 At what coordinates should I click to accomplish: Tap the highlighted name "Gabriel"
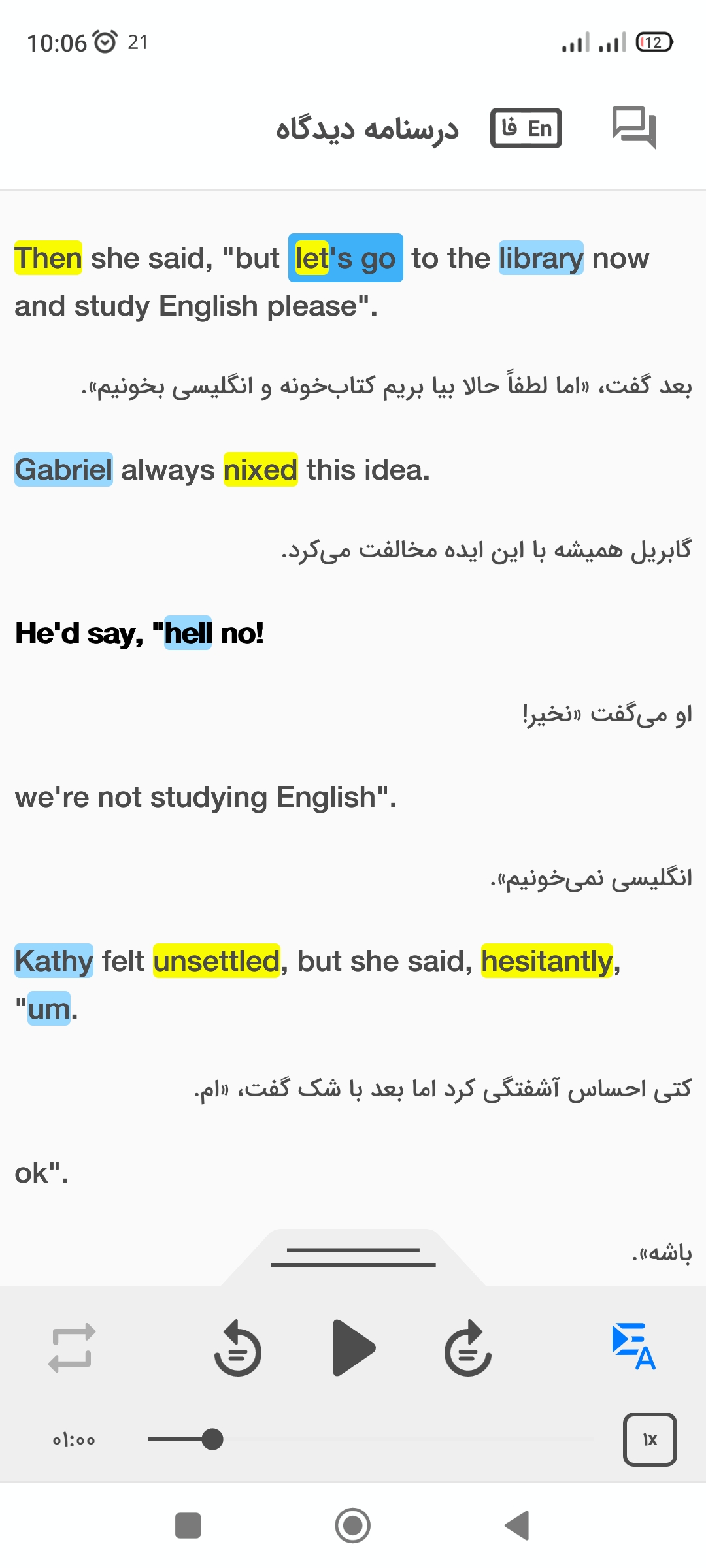click(x=63, y=470)
